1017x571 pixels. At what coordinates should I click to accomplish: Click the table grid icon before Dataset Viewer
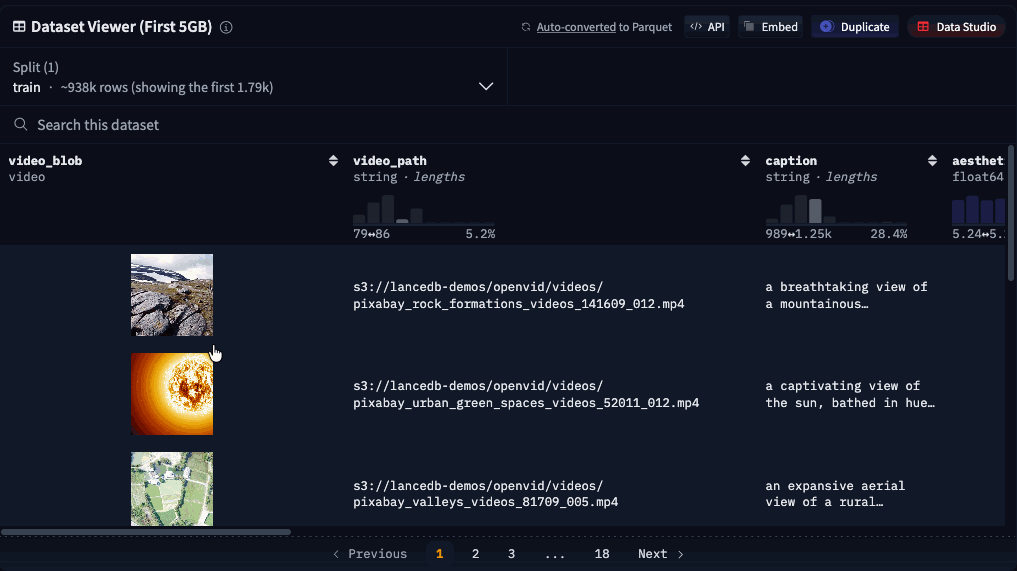coord(19,27)
